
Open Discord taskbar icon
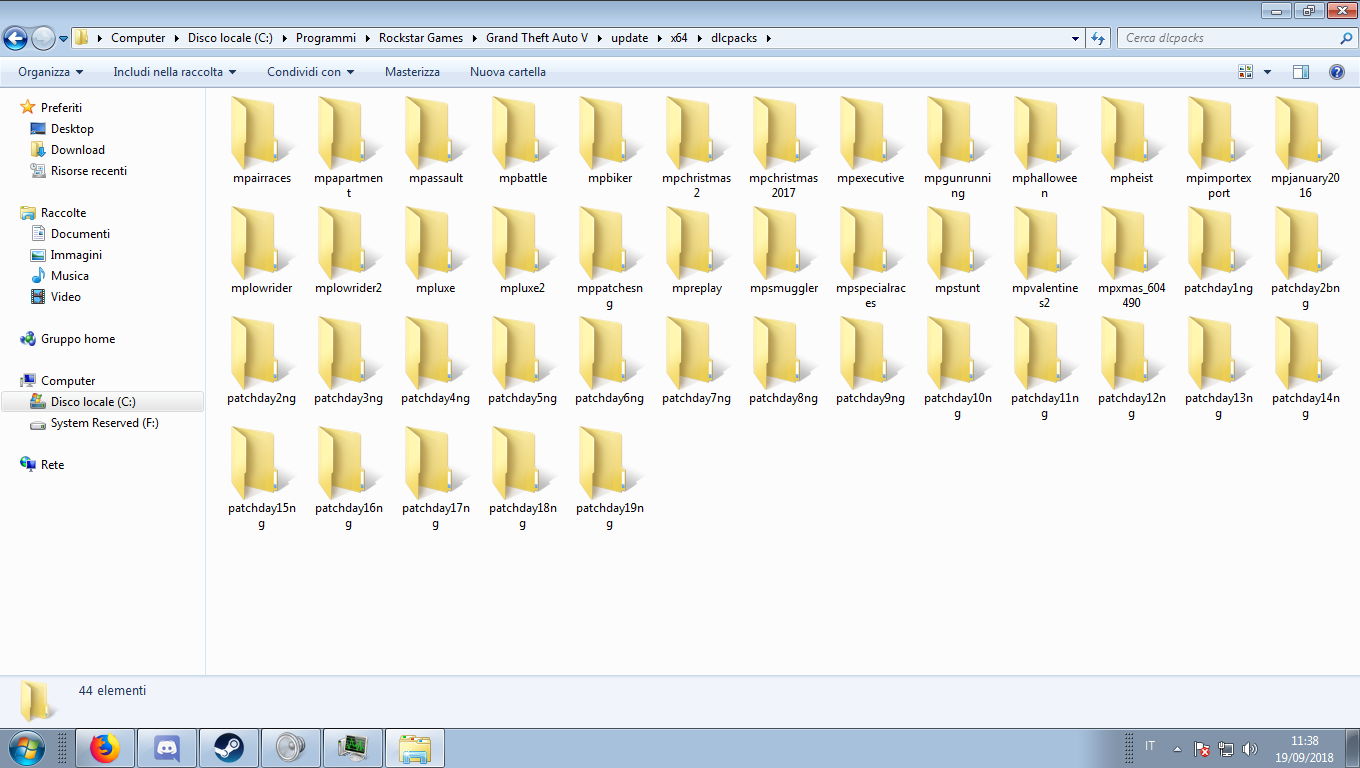(167, 748)
